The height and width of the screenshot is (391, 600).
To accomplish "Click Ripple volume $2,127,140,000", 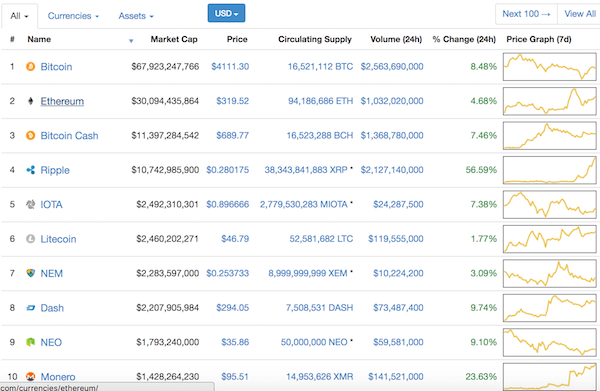I will point(392,170).
